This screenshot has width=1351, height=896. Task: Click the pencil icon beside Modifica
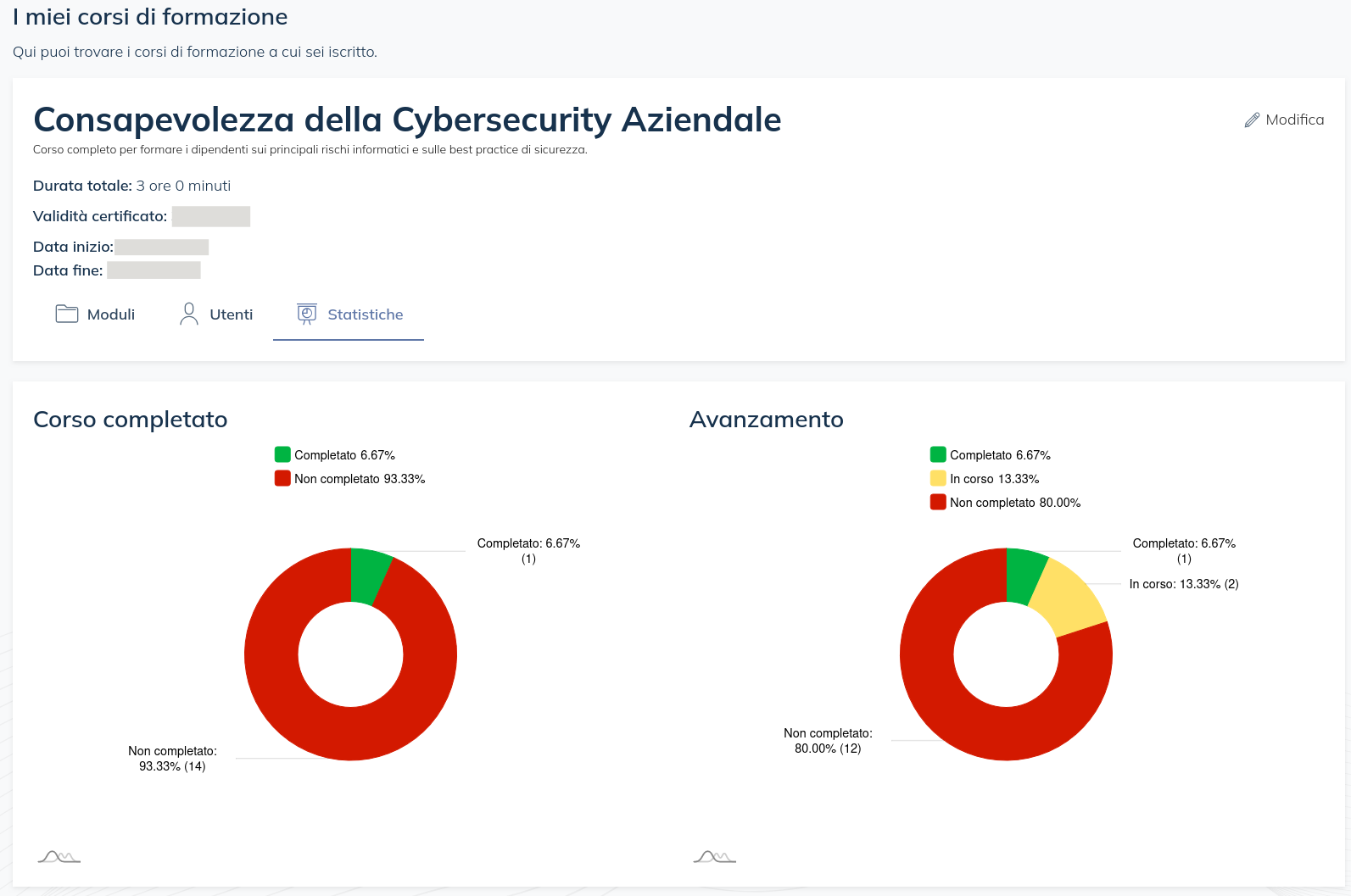coord(1252,120)
